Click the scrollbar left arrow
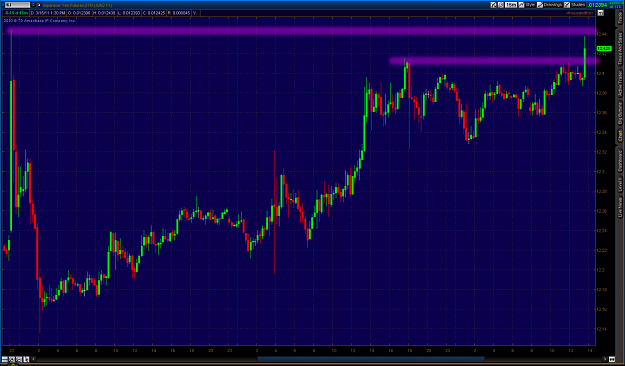The height and width of the screenshot is (366, 625). tap(33, 359)
